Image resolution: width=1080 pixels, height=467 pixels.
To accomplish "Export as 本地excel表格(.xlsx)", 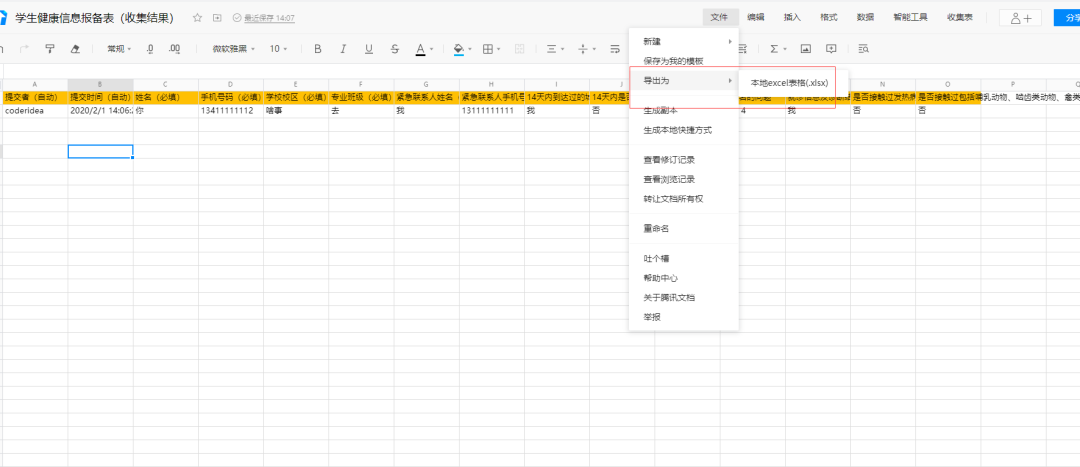I will point(789,83).
